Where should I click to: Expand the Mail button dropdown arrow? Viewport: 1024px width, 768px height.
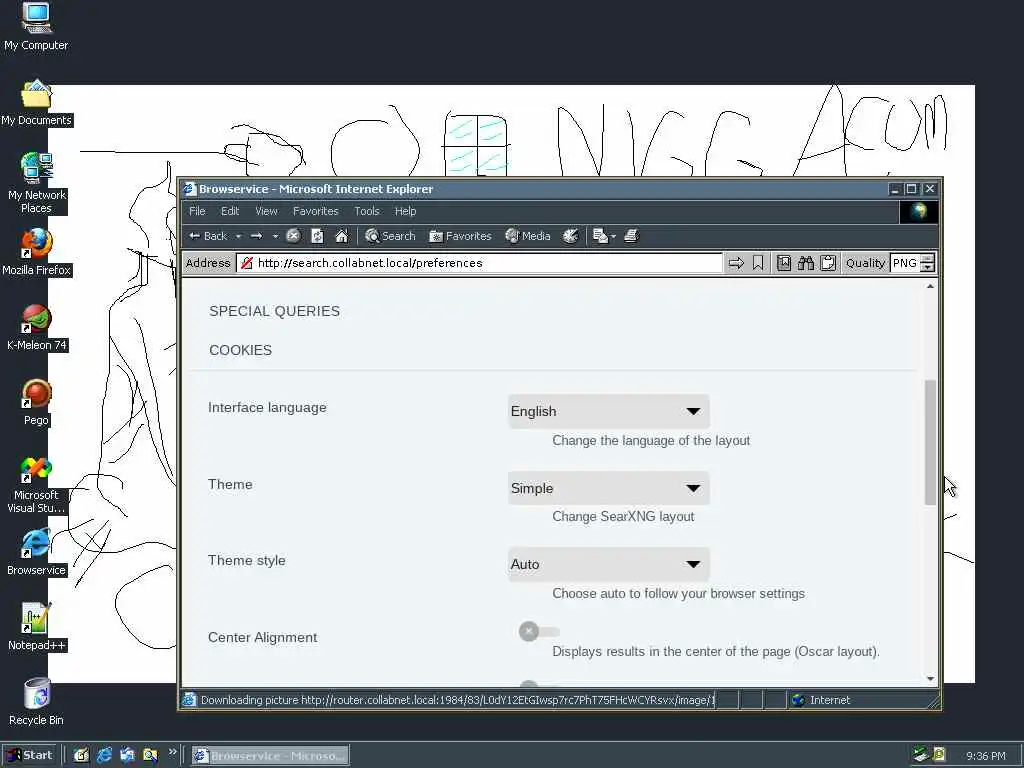pyautogui.click(x=613, y=236)
